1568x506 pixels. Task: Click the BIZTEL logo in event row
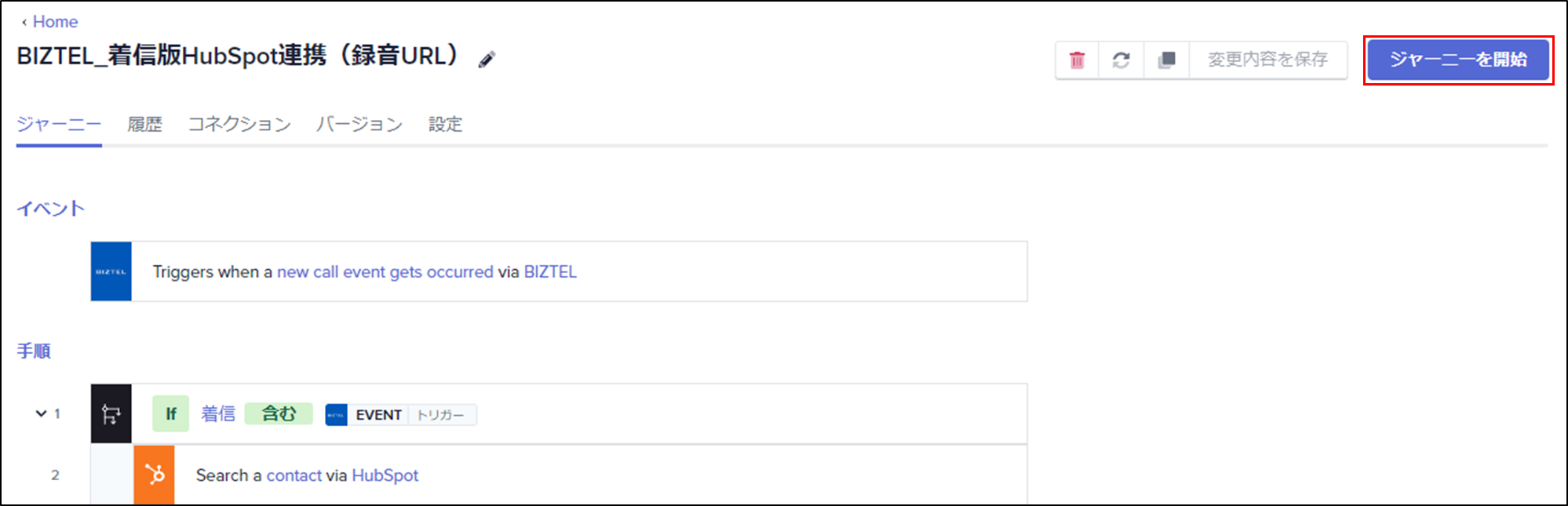pos(111,271)
